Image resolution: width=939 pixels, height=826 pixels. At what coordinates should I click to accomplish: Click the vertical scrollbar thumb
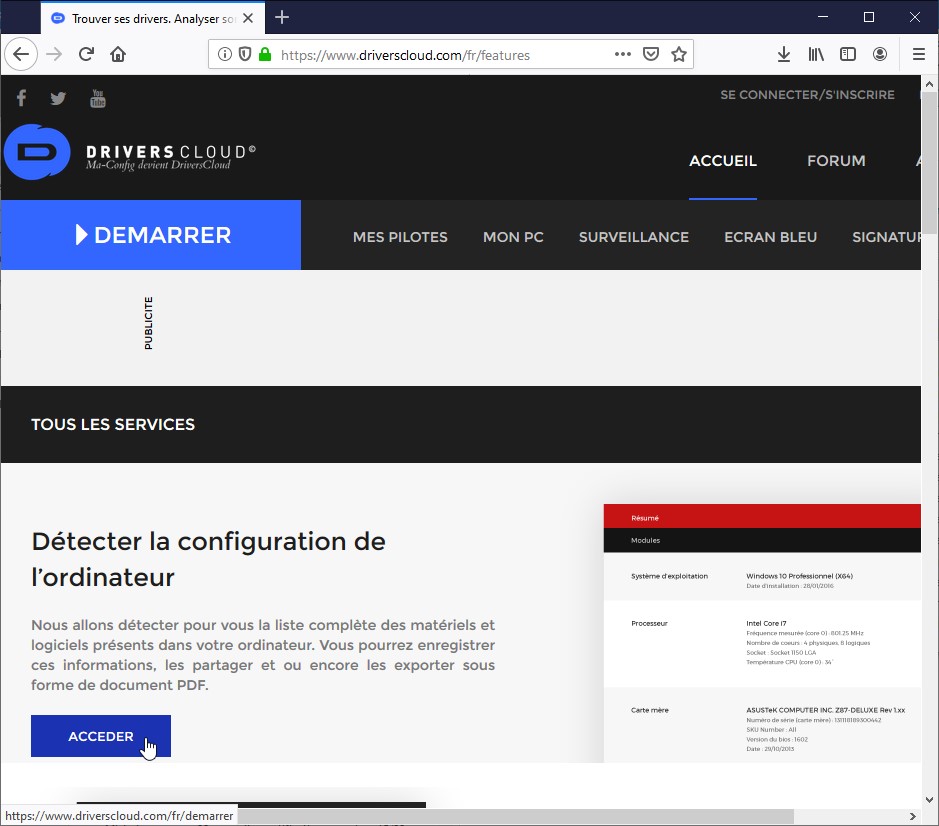(929, 163)
